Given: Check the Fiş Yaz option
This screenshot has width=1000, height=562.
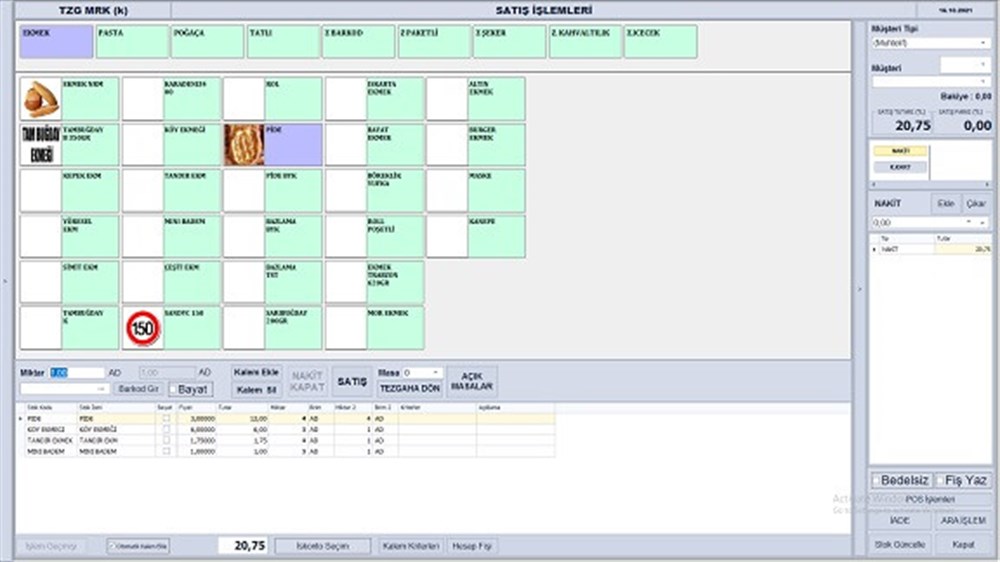Looking at the screenshot, I should (x=942, y=481).
